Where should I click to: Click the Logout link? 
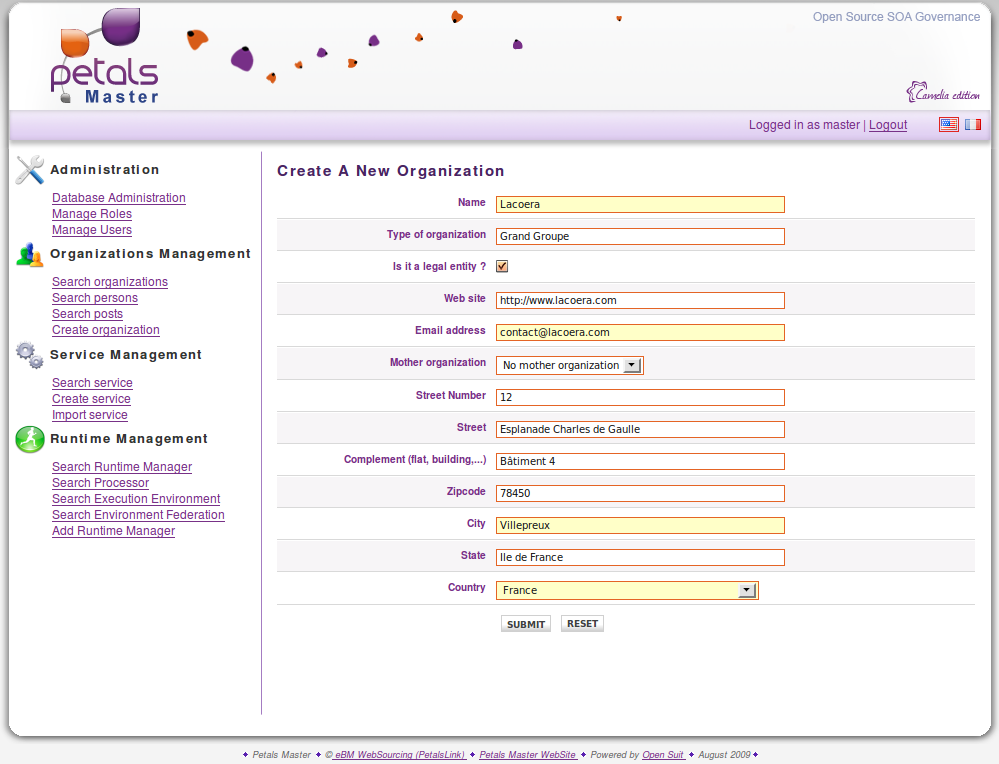tap(888, 125)
